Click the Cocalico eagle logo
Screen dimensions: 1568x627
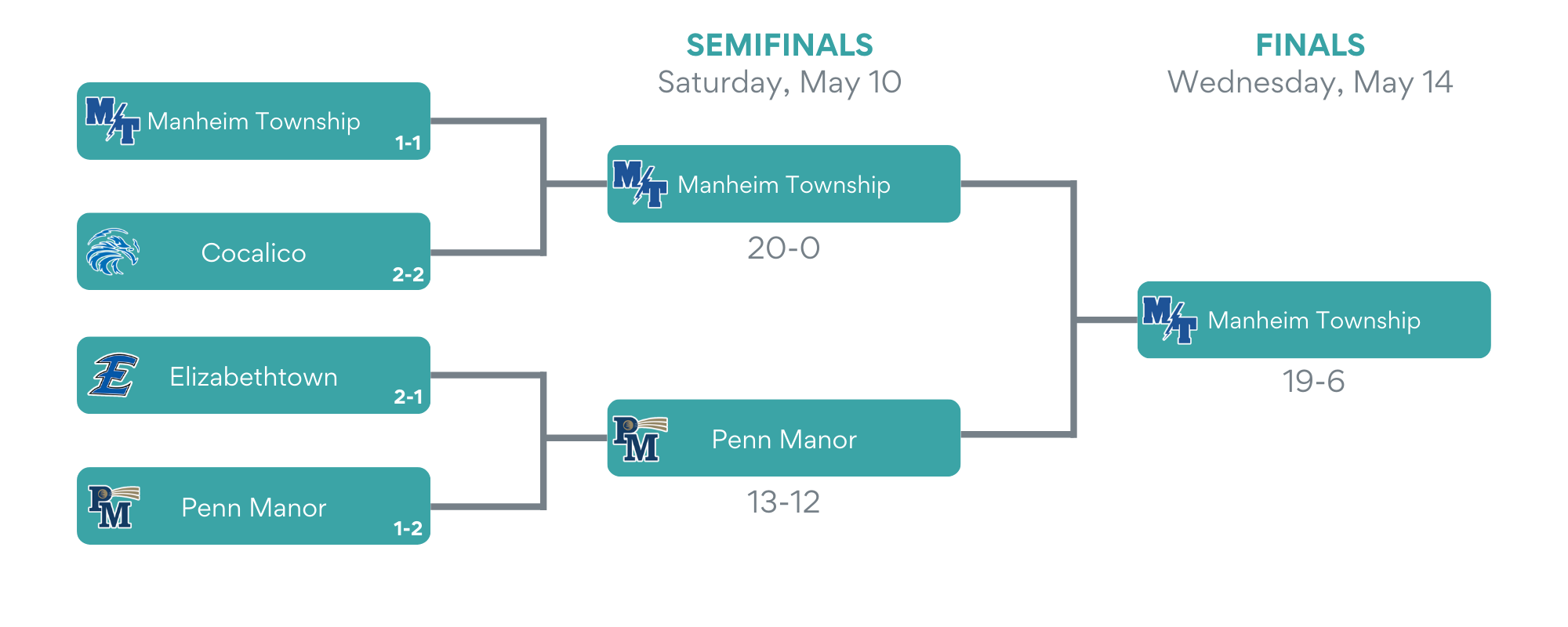[113, 252]
